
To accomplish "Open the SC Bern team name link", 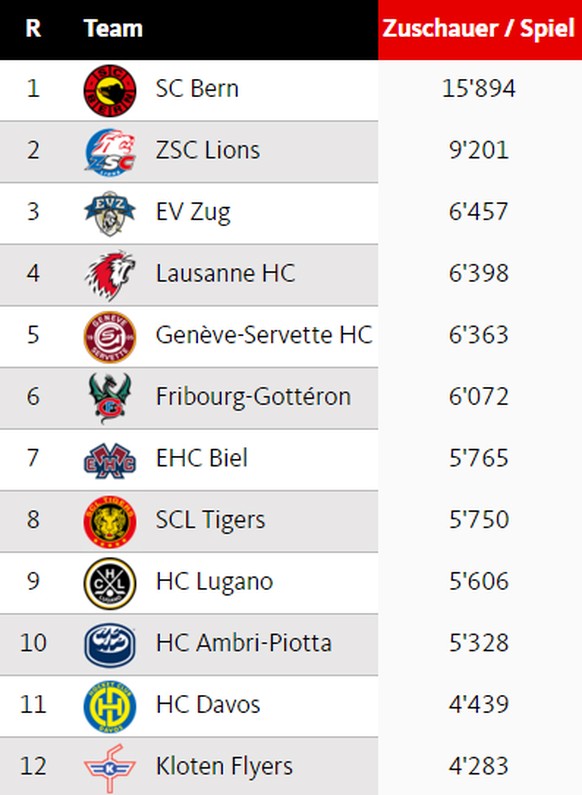I will point(197,89).
